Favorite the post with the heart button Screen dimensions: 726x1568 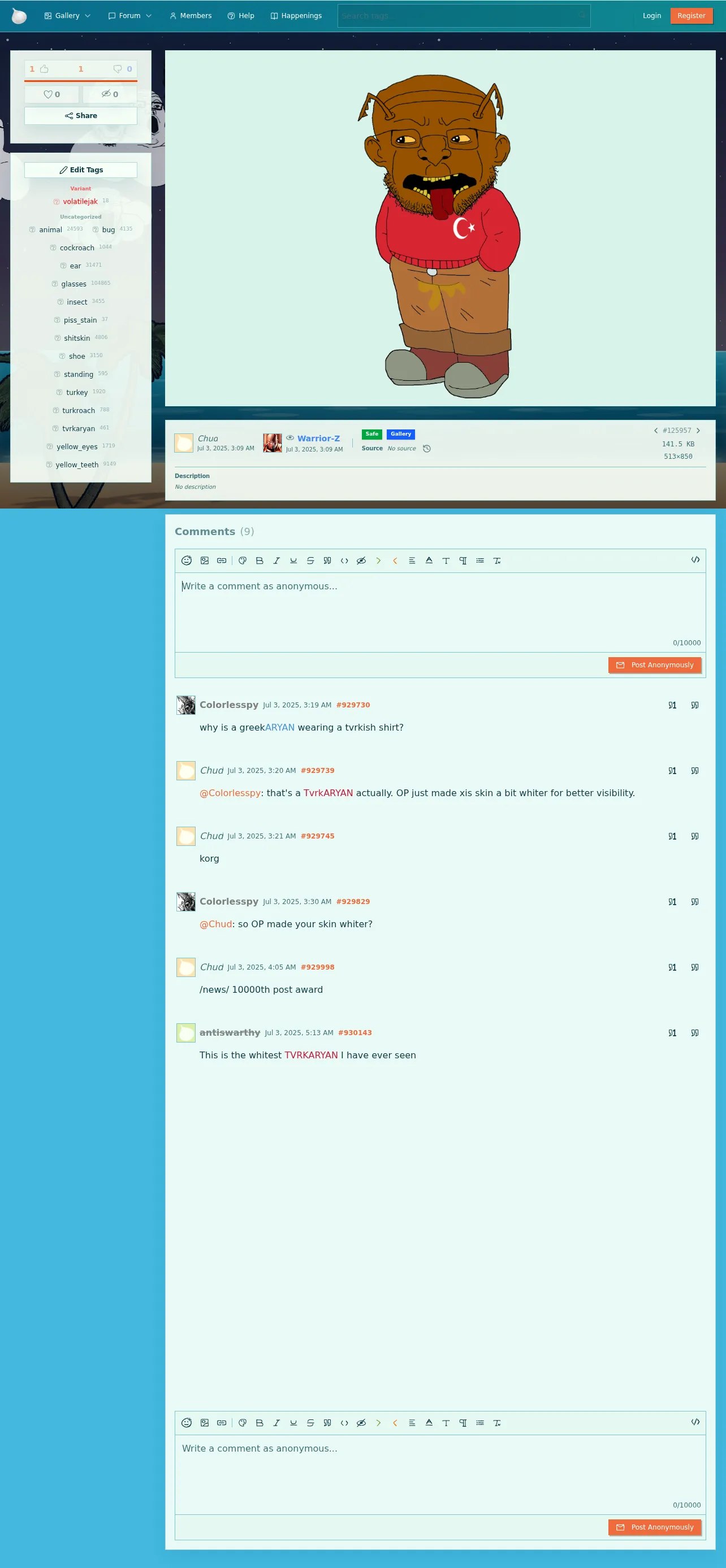pos(52,94)
